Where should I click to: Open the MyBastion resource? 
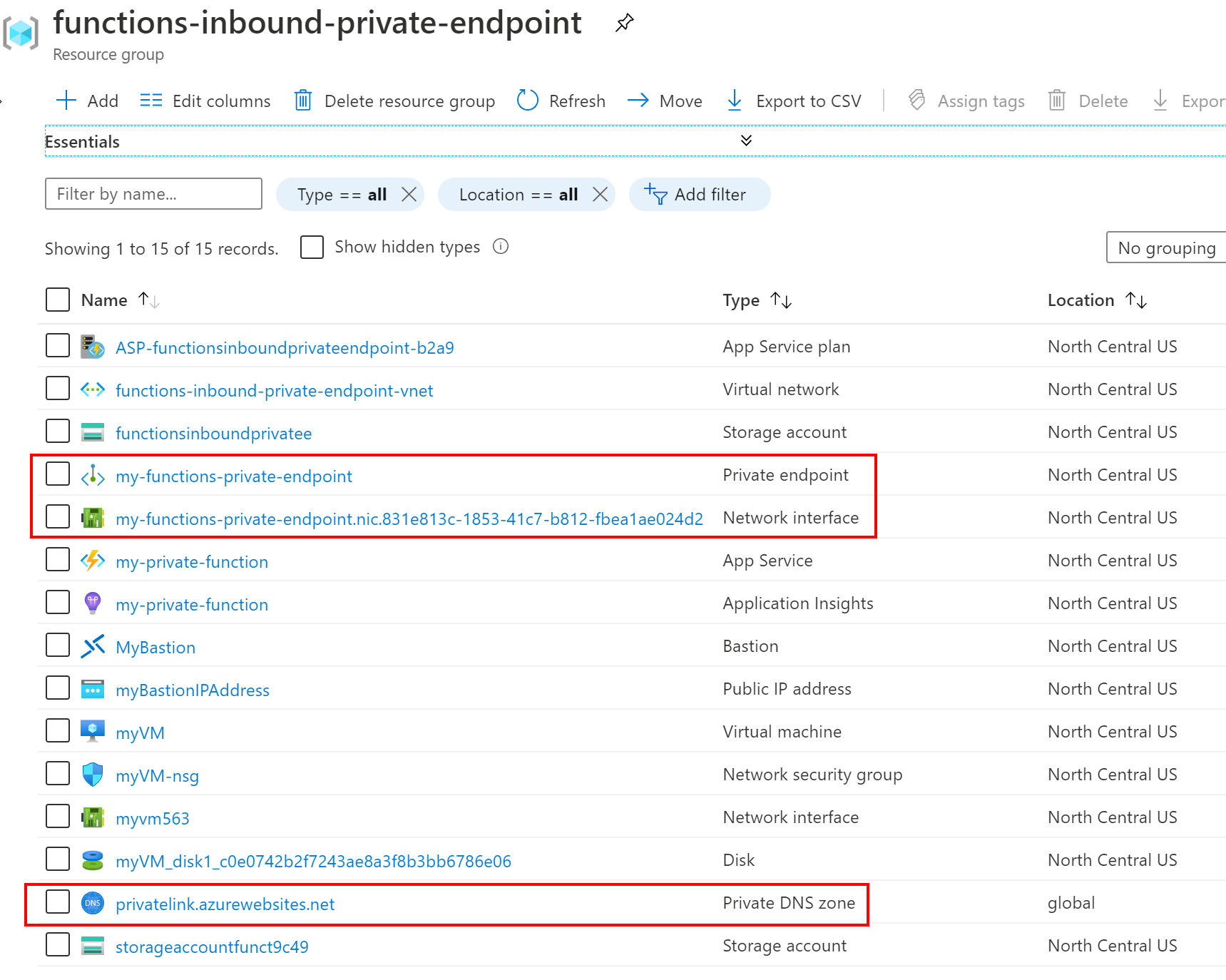coord(155,647)
